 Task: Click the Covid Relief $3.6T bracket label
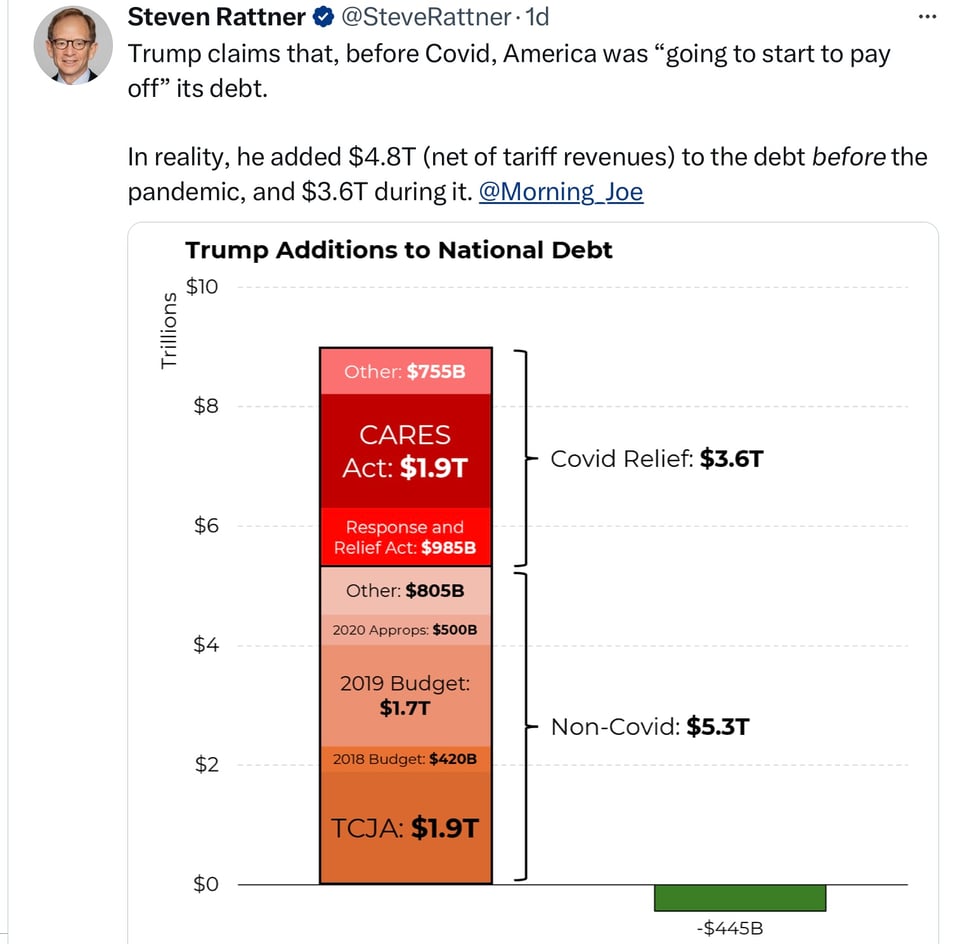coord(657,459)
